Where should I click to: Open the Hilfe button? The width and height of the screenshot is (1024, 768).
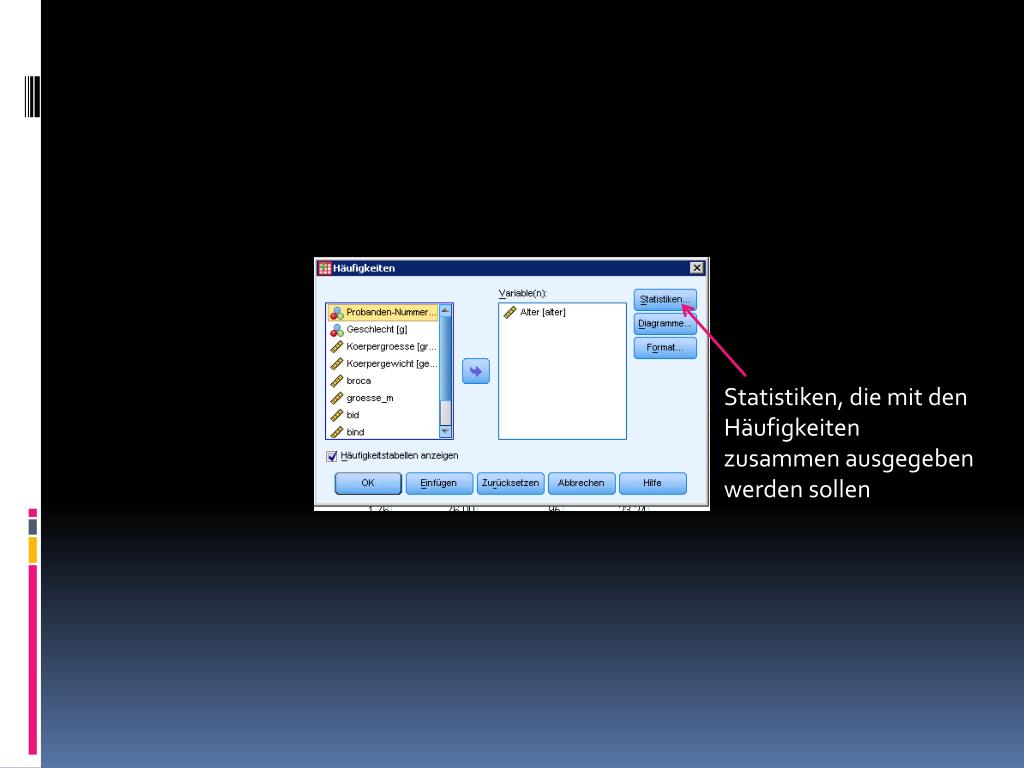(652, 483)
